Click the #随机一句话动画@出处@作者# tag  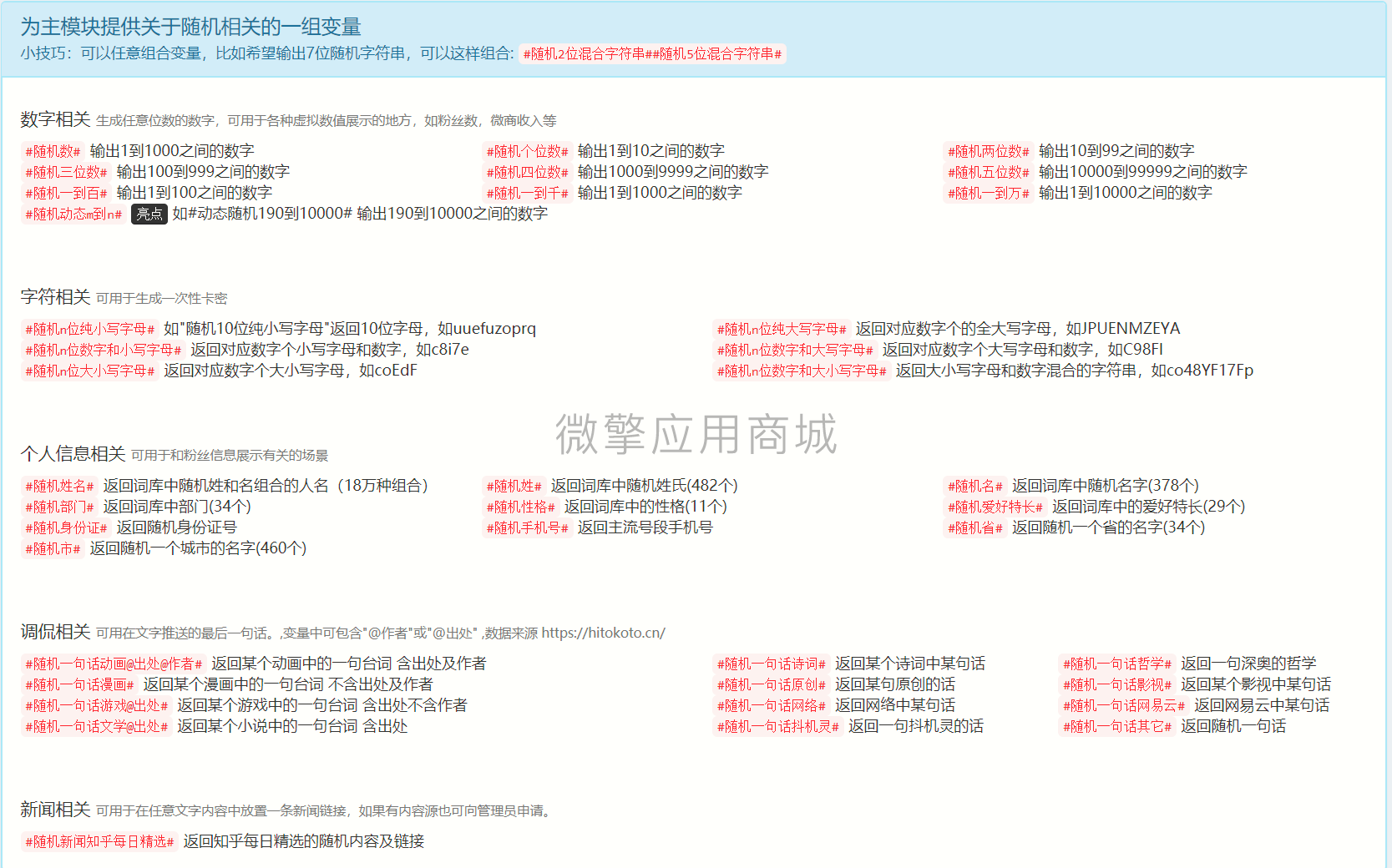(114, 664)
